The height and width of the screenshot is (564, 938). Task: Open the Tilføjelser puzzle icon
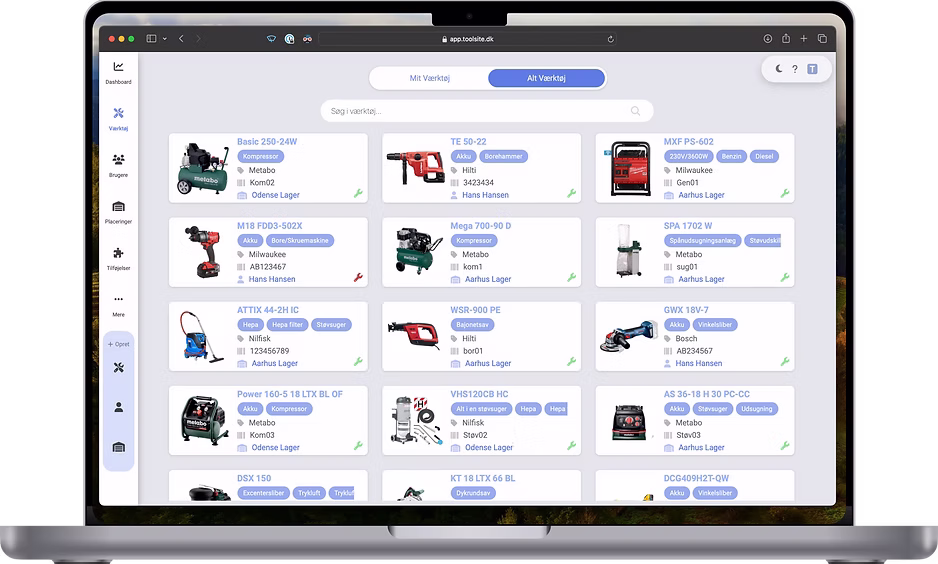118,252
